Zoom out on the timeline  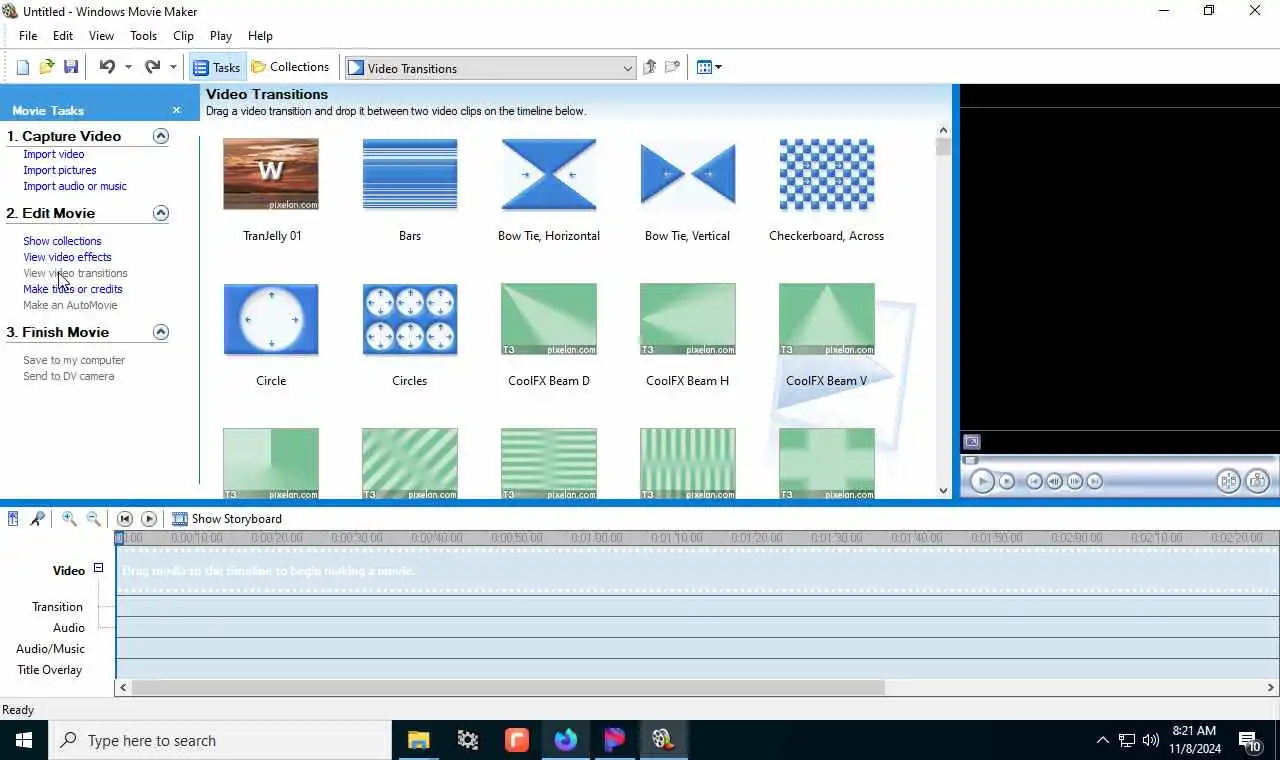(93, 519)
